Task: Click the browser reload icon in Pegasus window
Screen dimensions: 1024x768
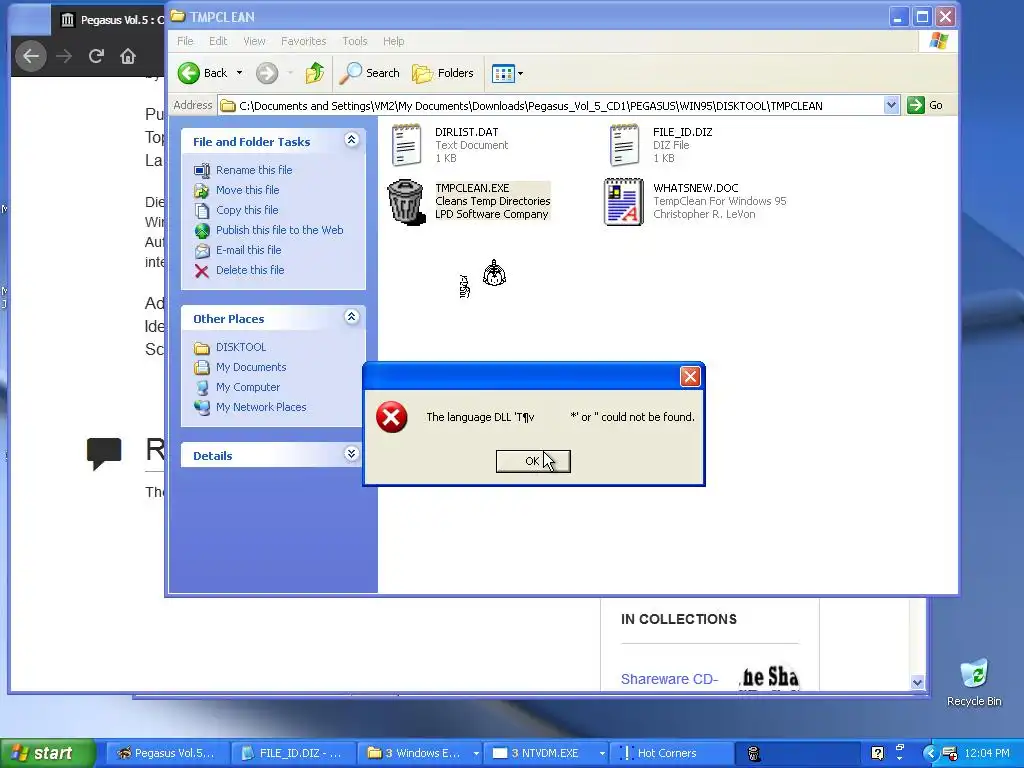Action: (96, 56)
